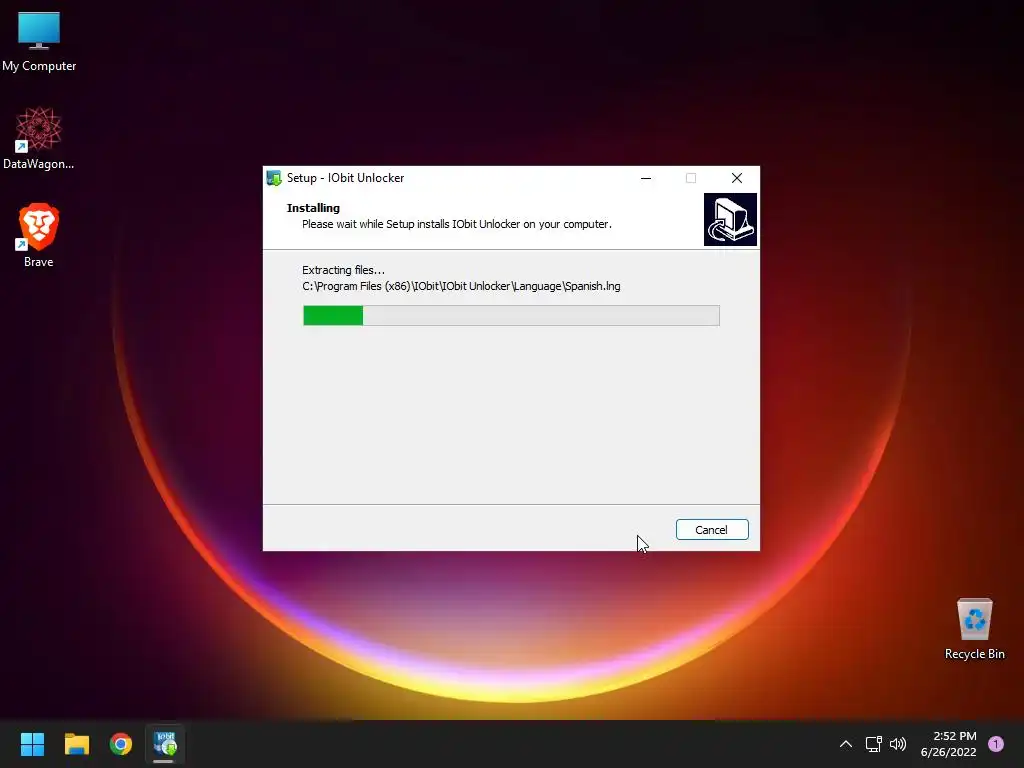Select the Brave browser desktop shortcut
This screenshot has width=1024, height=768.
39,236
